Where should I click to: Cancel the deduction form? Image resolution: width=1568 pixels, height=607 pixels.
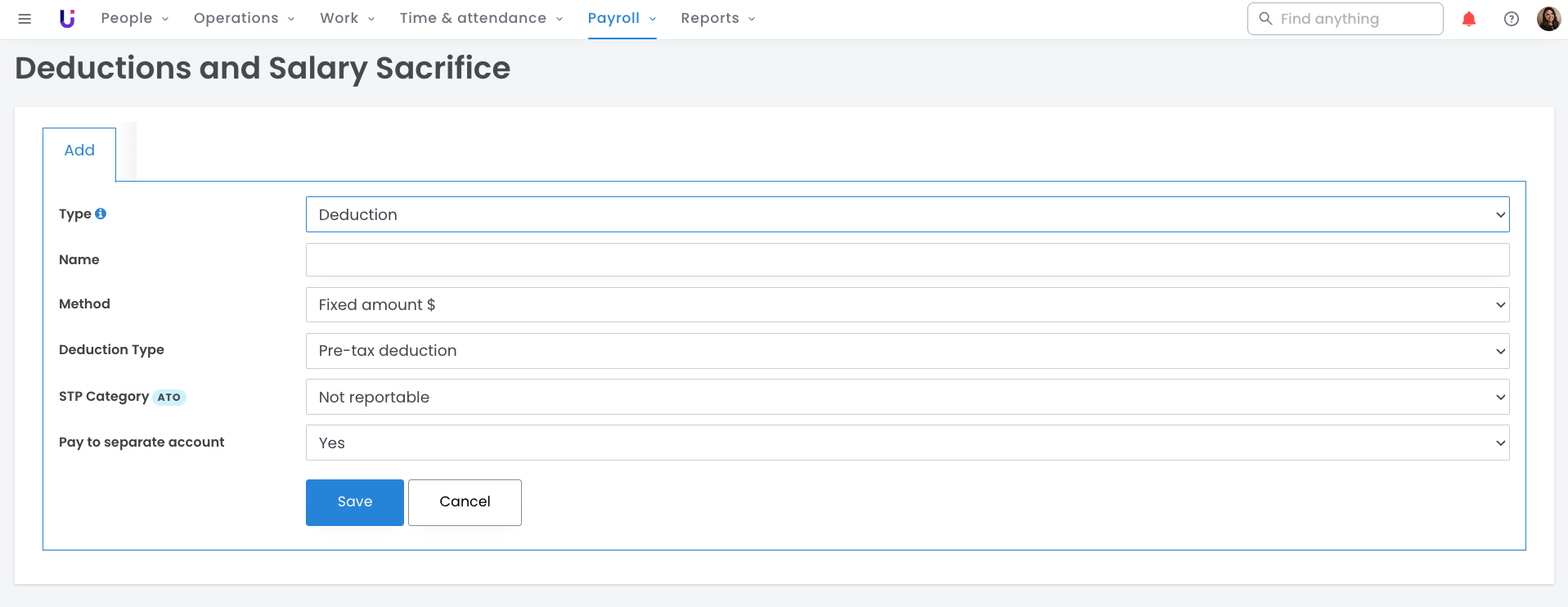coord(465,502)
